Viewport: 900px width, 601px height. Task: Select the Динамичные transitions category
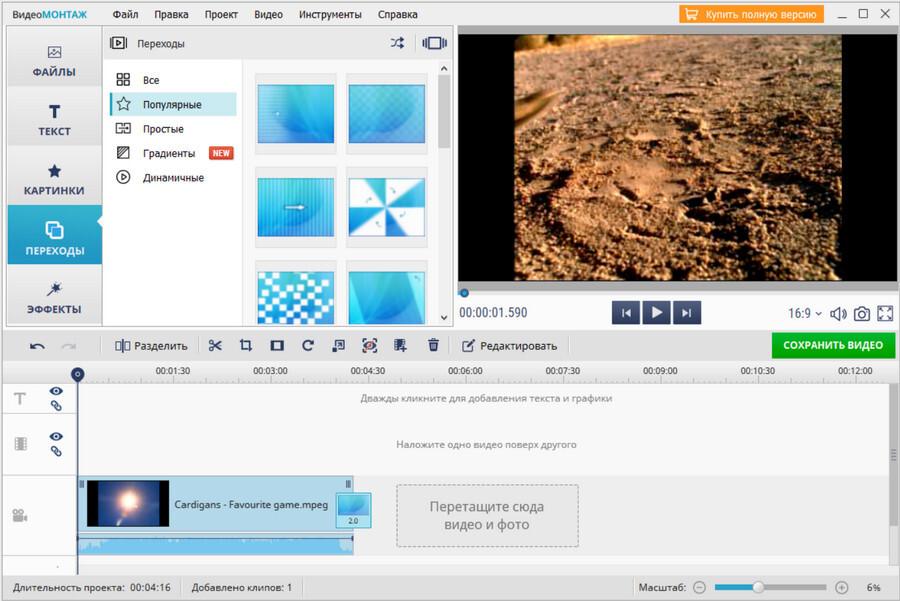tap(173, 177)
